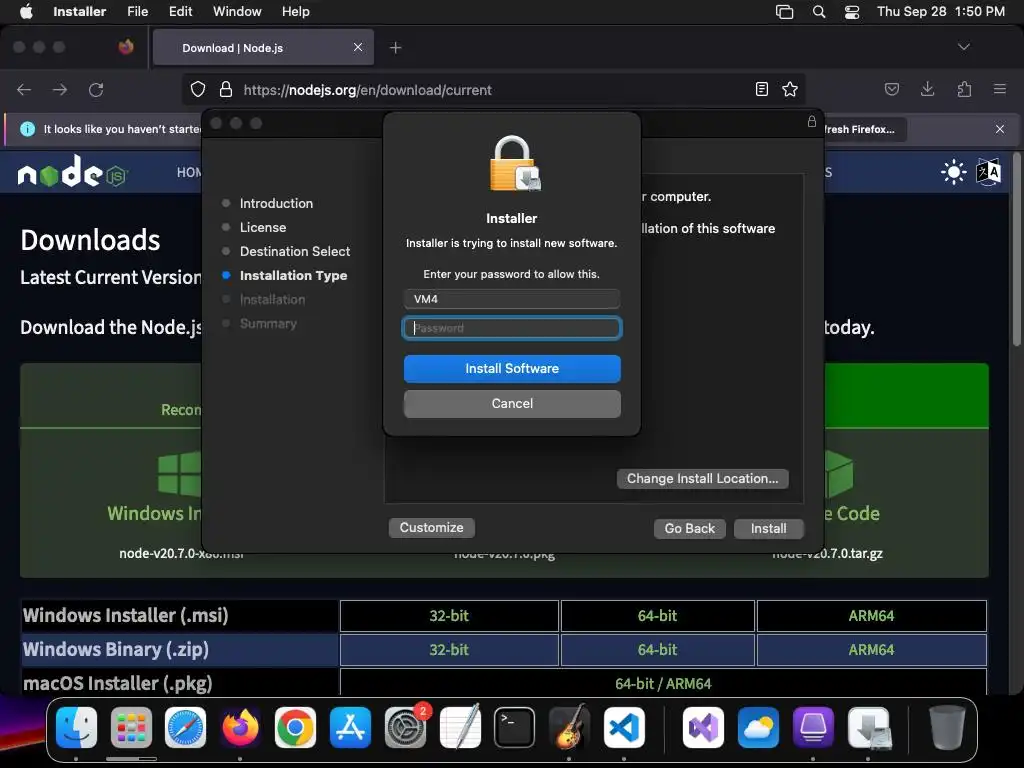Open the Trash in the Dock

tap(948, 728)
